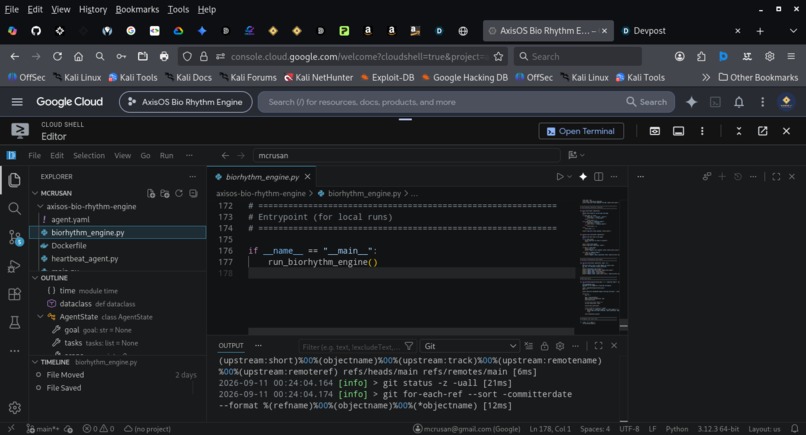Run the Python file with play icon

point(560,176)
